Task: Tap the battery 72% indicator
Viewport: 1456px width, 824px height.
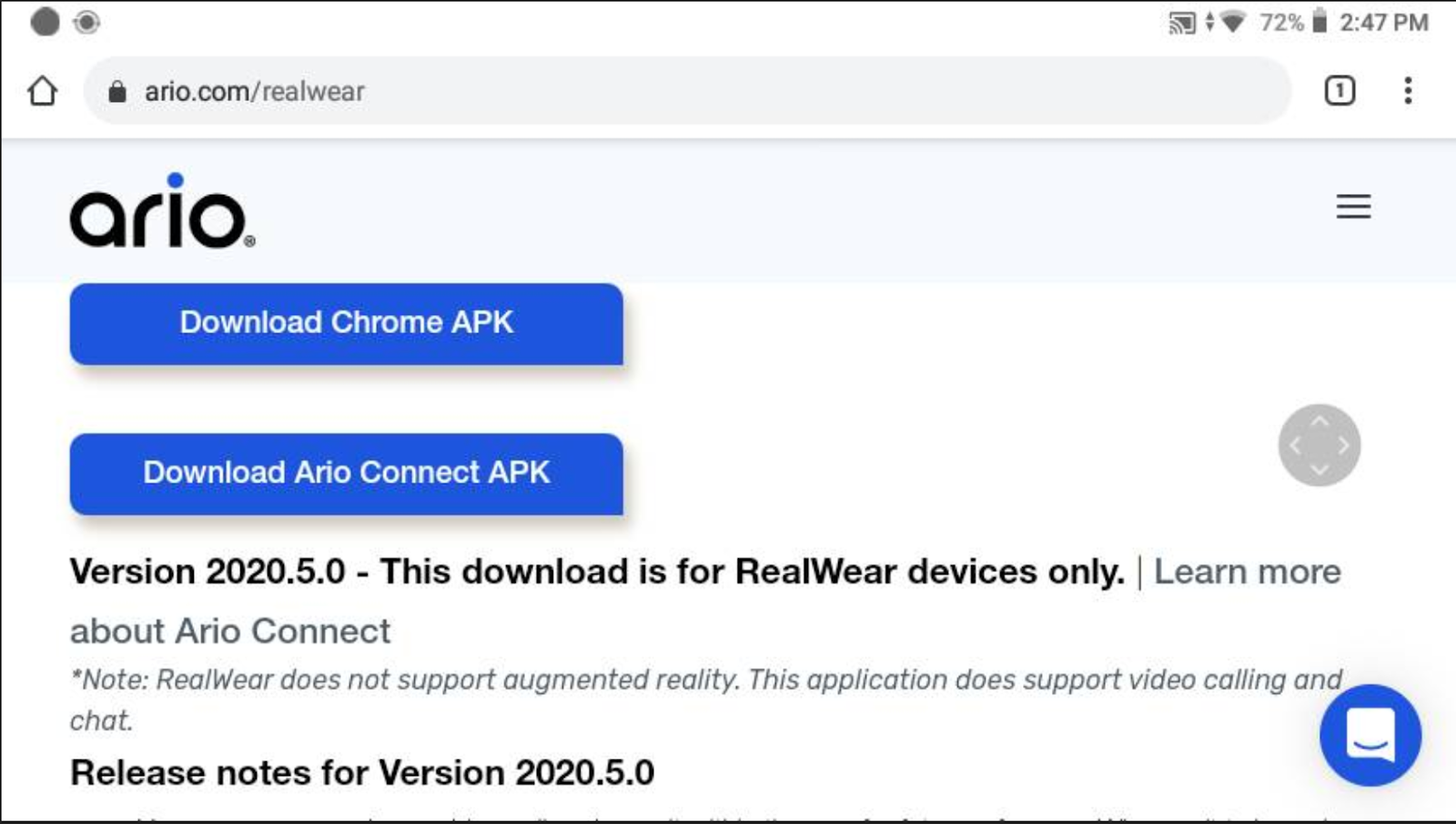Action: click(x=1293, y=22)
